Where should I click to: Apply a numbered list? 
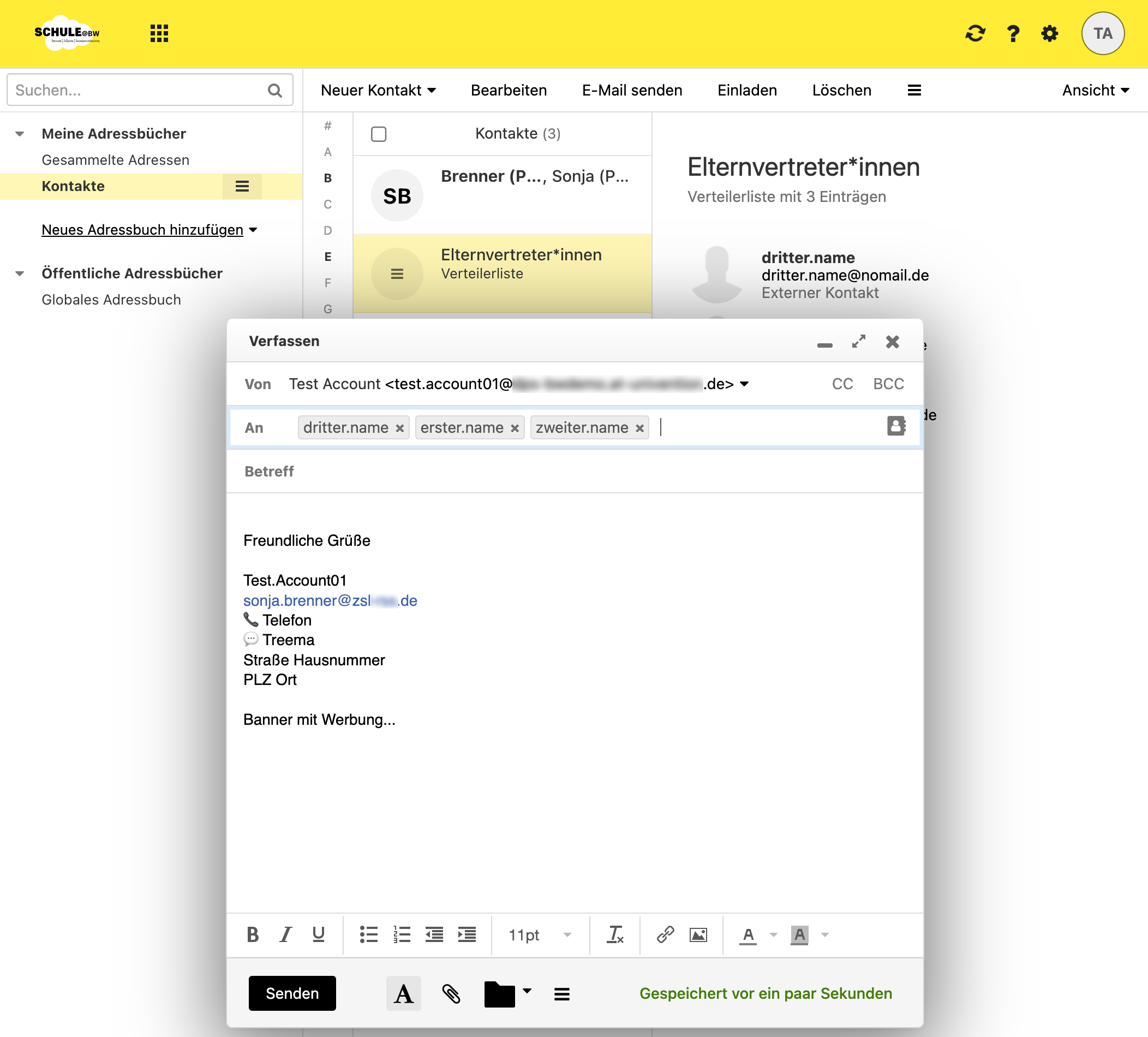point(402,934)
